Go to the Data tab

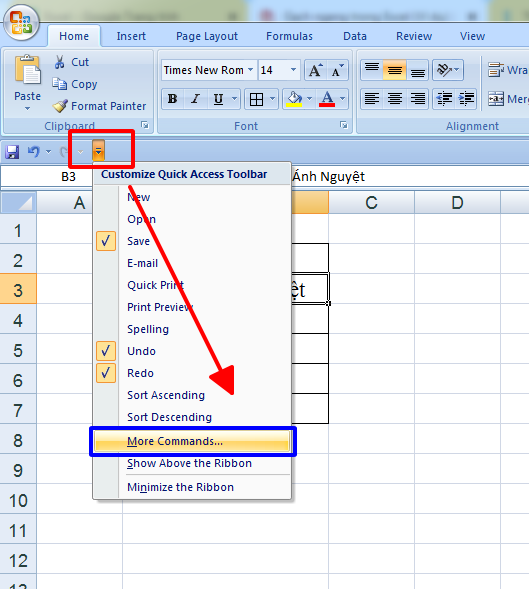pyautogui.click(x=355, y=36)
